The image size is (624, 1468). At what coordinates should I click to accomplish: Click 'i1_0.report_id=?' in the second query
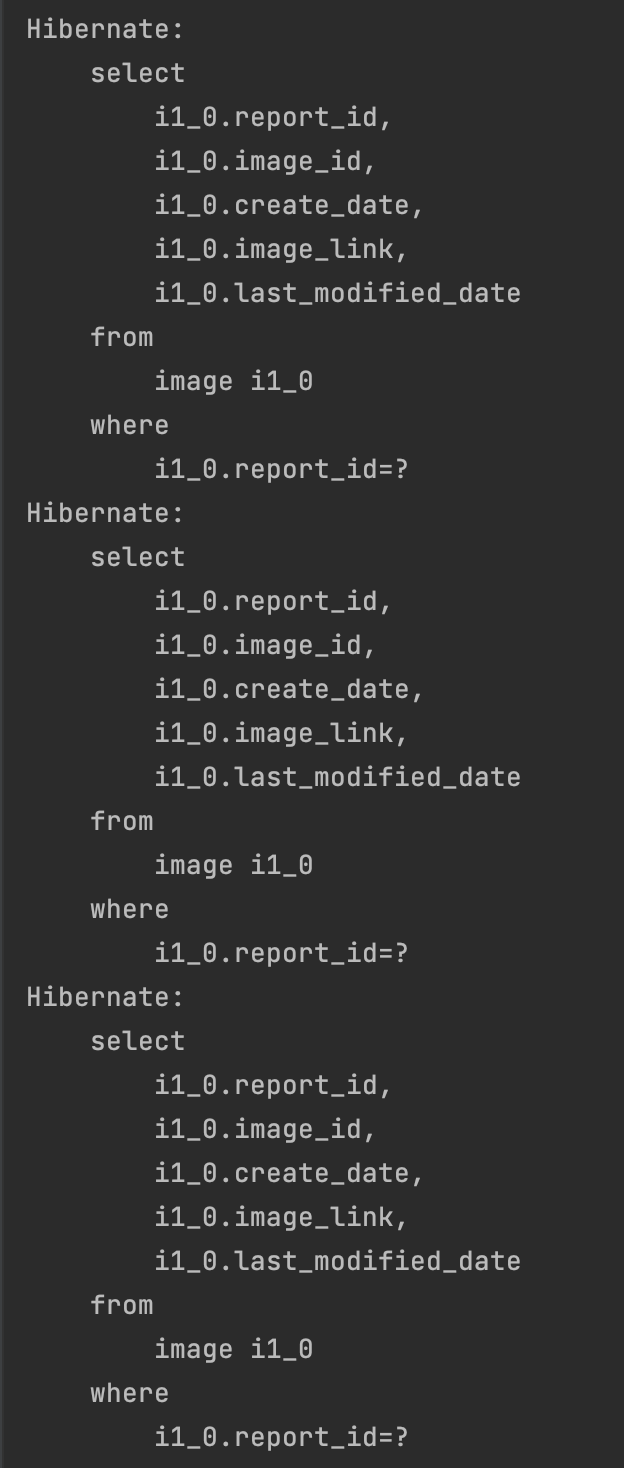click(281, 953)
